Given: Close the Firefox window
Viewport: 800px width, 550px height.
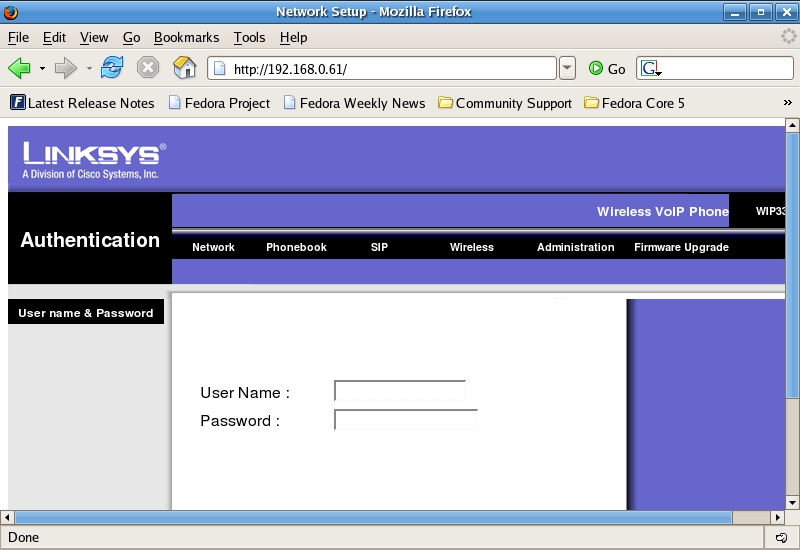Looking at the screenshot, I should (786, 12).
